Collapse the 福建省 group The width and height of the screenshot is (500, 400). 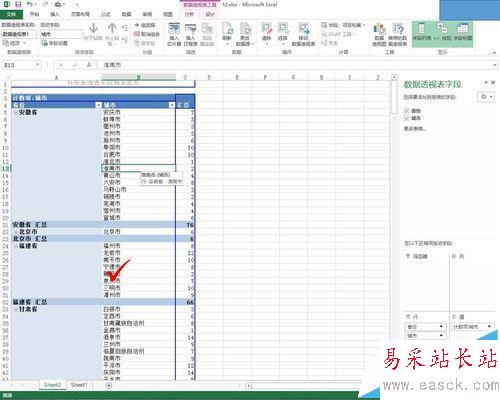pyautogui.click(x=15, y=246)
